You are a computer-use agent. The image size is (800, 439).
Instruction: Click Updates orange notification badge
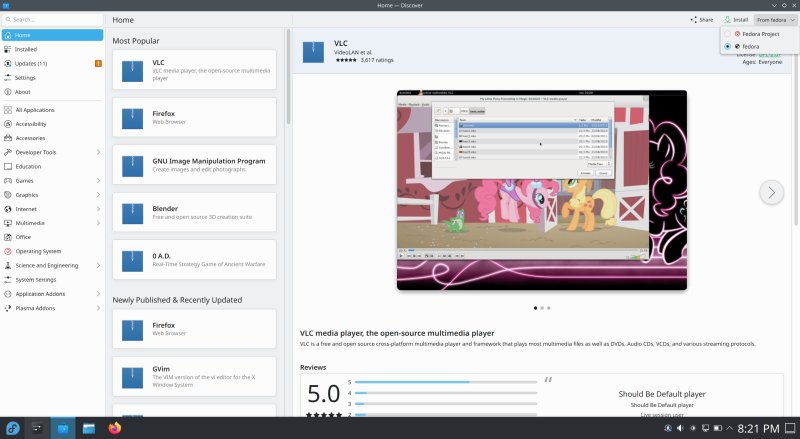click(97, 63)
